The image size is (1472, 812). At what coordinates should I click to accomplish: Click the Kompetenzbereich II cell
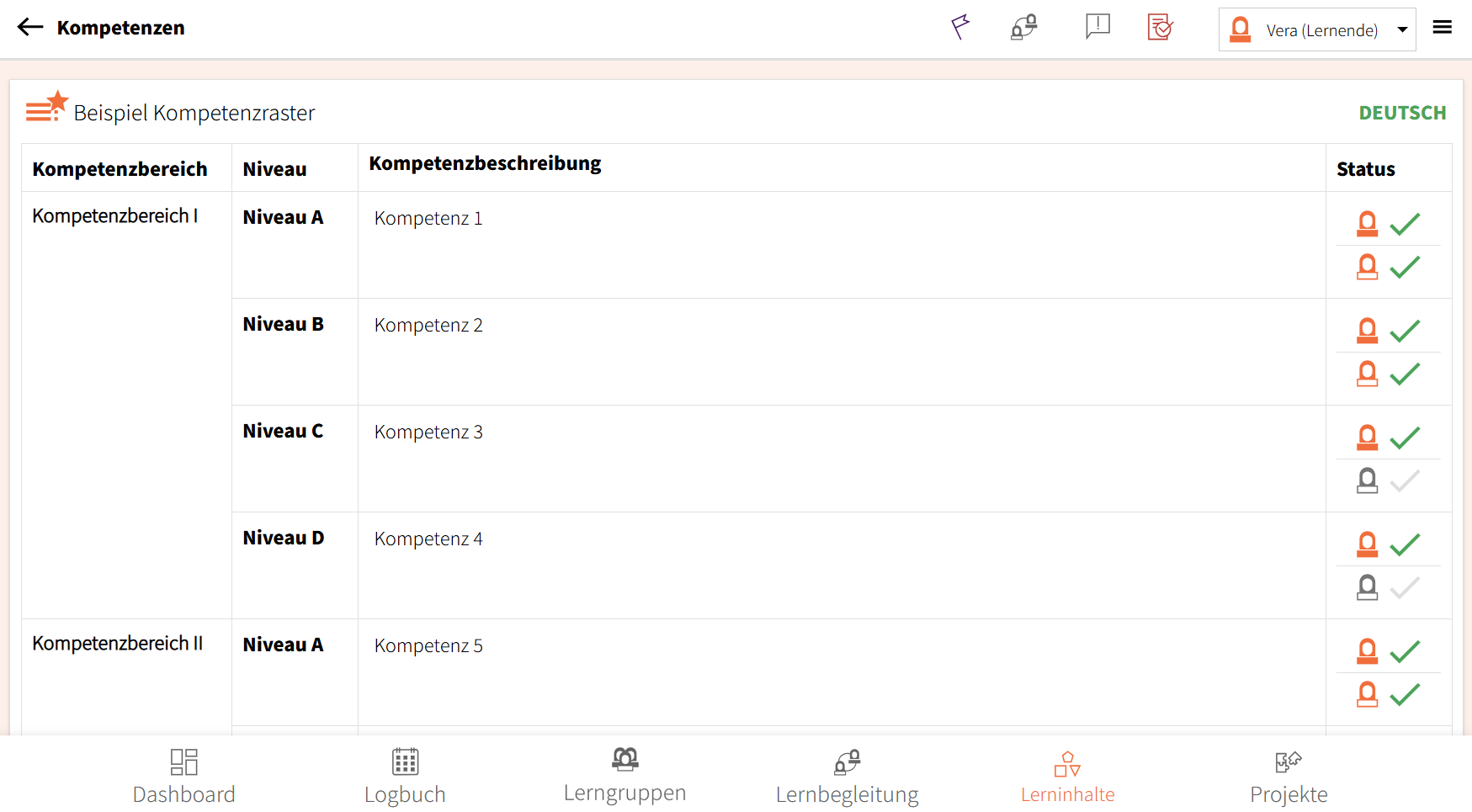pos(126,677)
